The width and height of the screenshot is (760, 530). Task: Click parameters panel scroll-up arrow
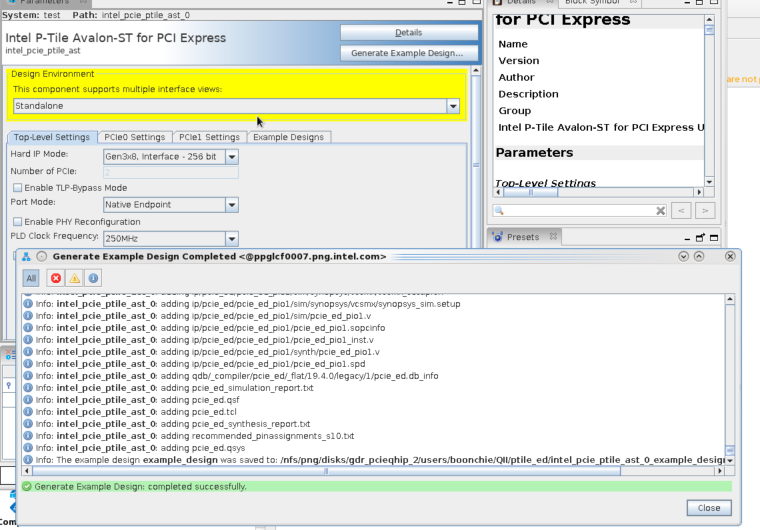pyautogui.click(x=476, y=71)
